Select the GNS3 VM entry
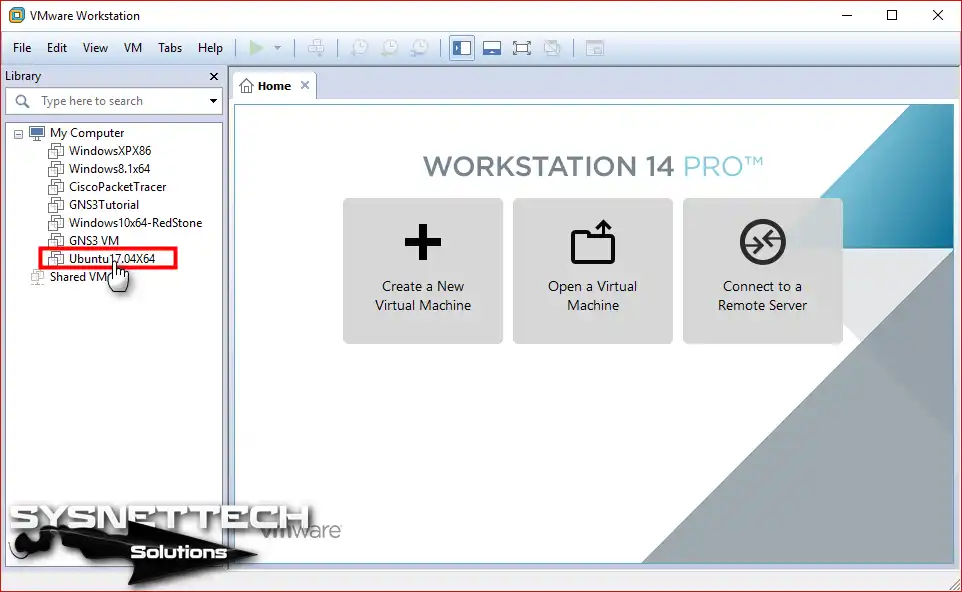The width and height of the screenshot is (962, 592). (x=94, y=240)
